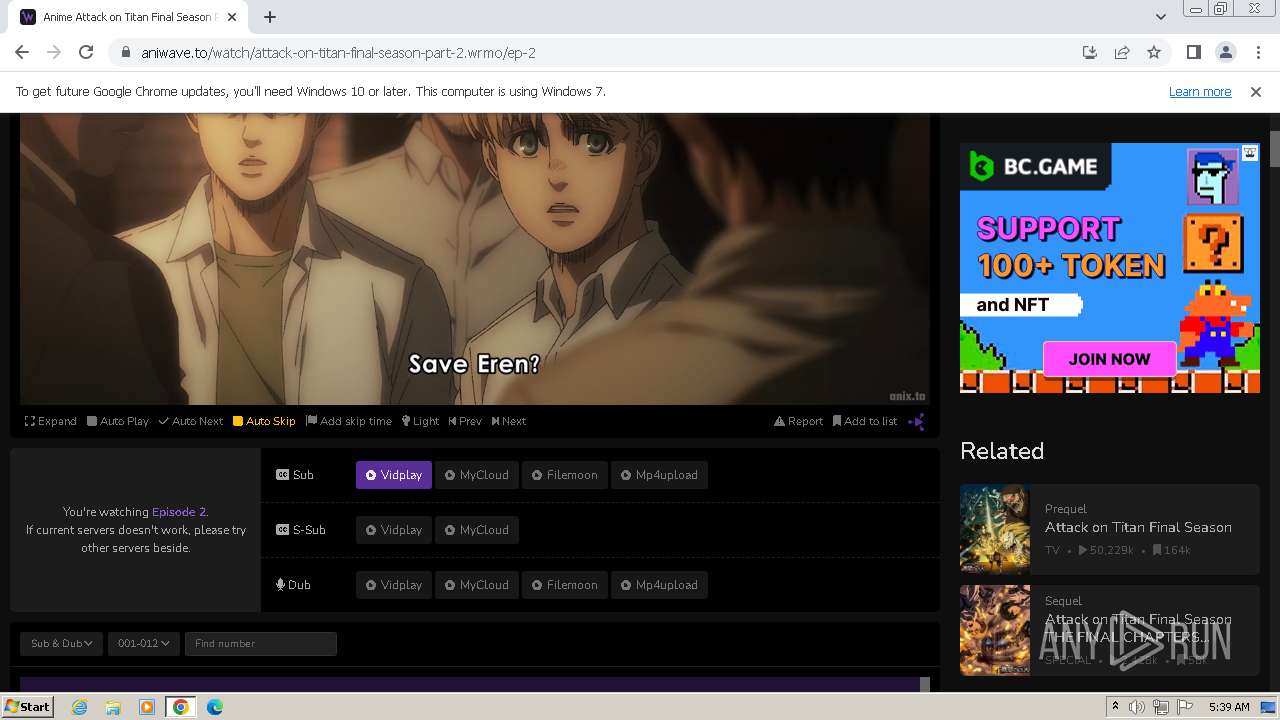Viewport: 1280px width, 720px height.
Task: Click the system tray volume icon
Action: point(1137,707)
